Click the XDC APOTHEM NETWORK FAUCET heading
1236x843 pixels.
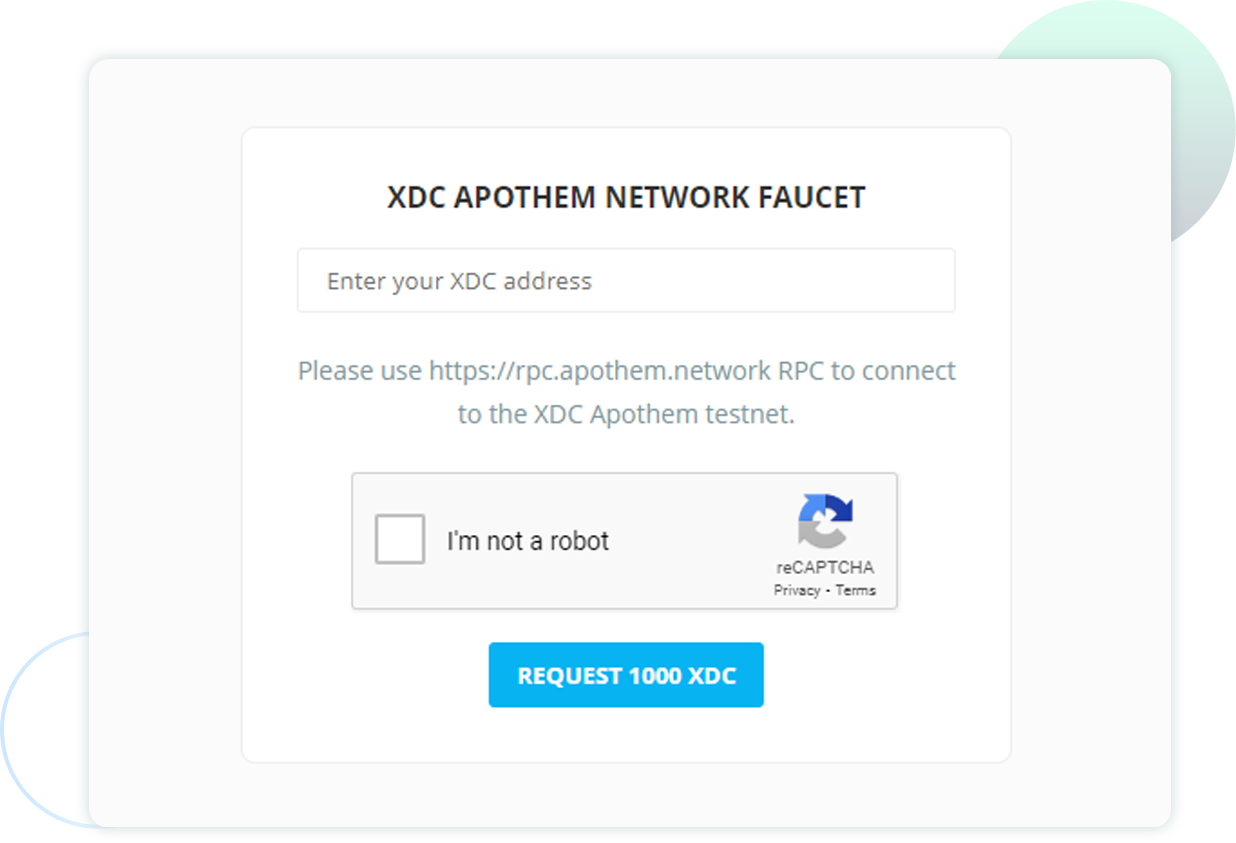[x=626, y=197]
